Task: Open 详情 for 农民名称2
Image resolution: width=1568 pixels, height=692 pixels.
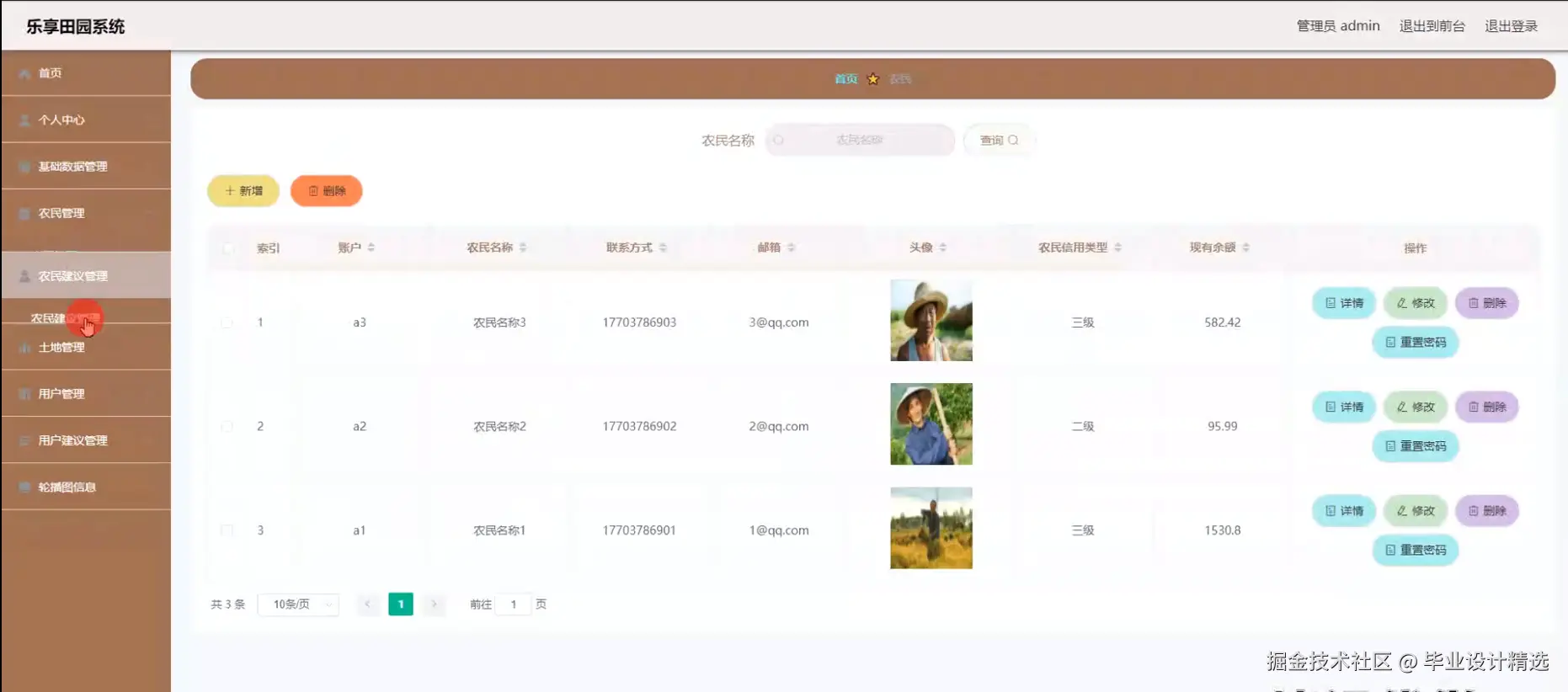Action: pos(1344,407)
